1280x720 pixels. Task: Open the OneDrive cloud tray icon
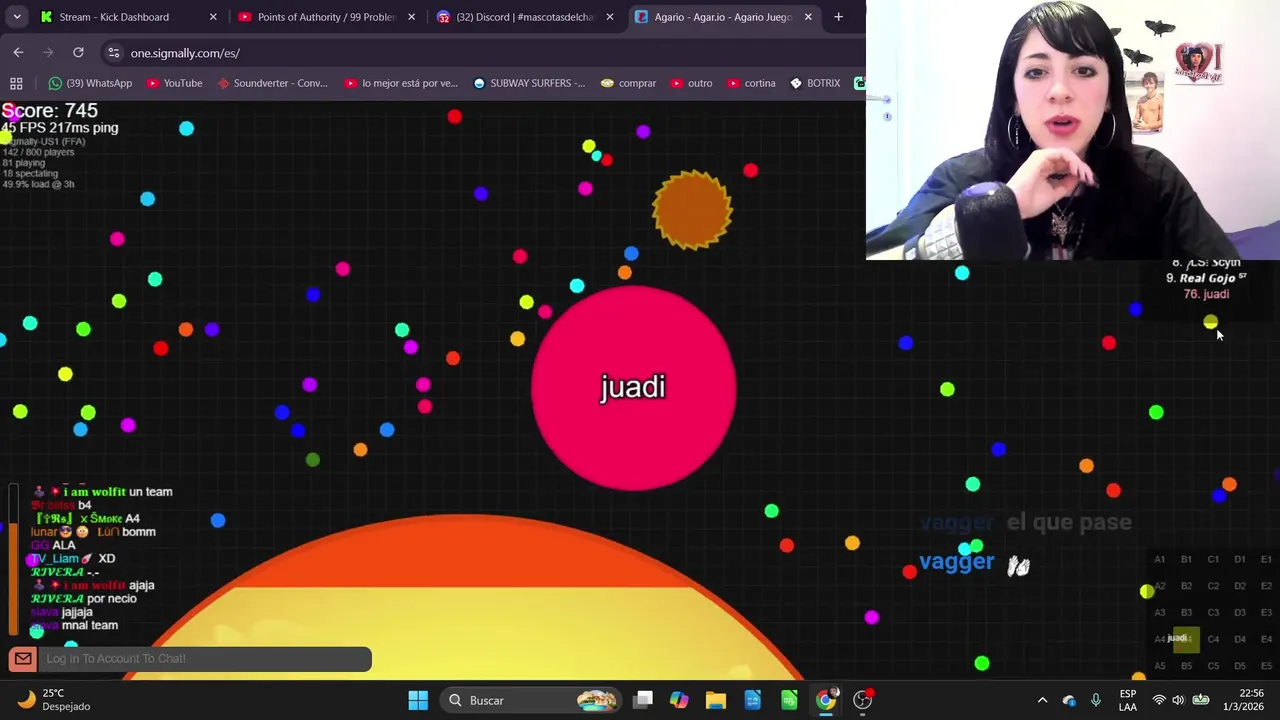point(1069,700)
